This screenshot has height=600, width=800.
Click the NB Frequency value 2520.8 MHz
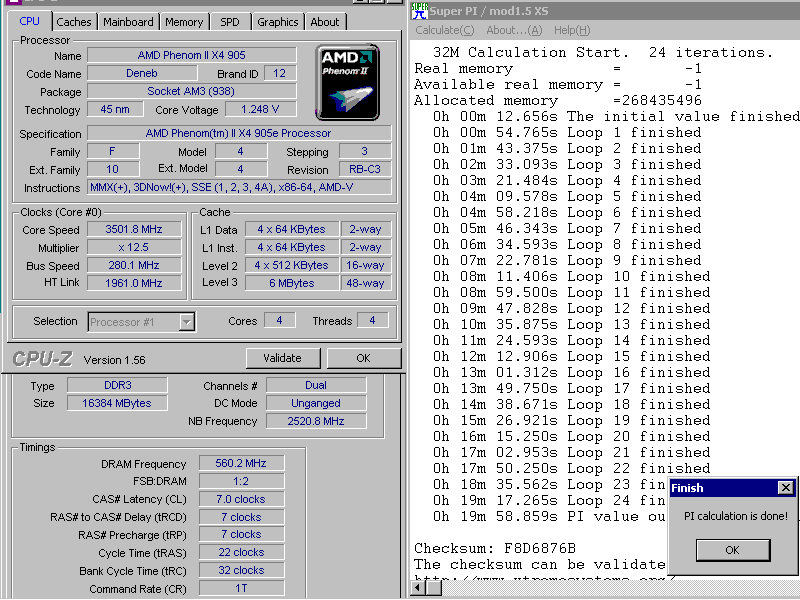[x=316, y=421]
